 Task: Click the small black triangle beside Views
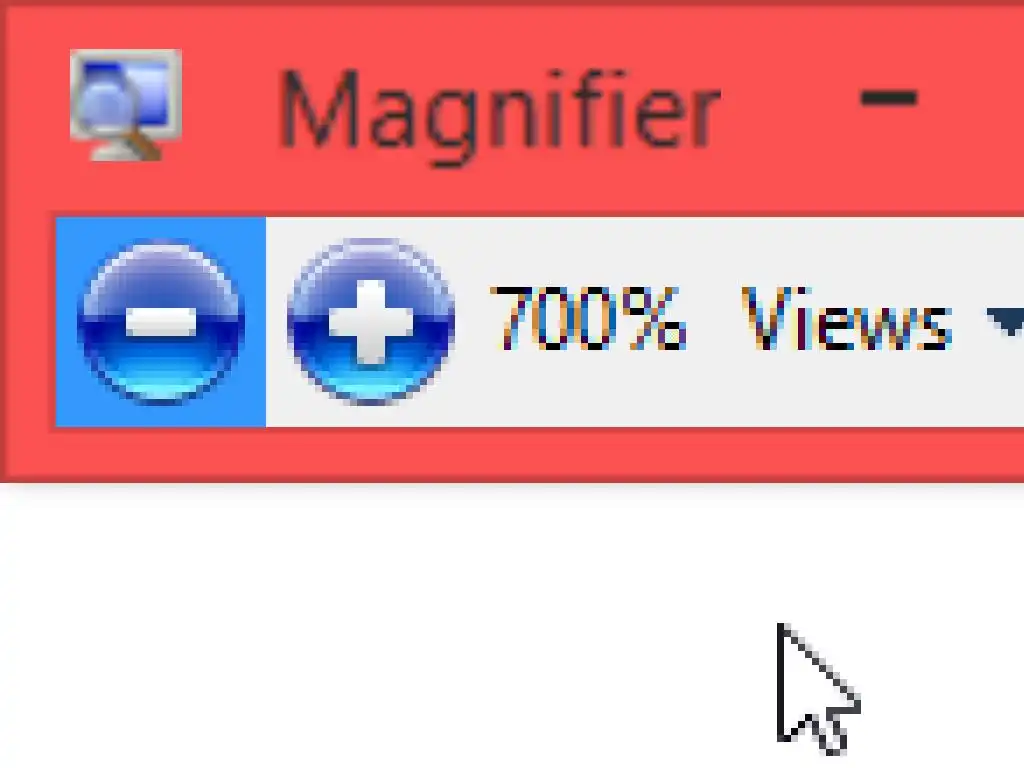1006,322
